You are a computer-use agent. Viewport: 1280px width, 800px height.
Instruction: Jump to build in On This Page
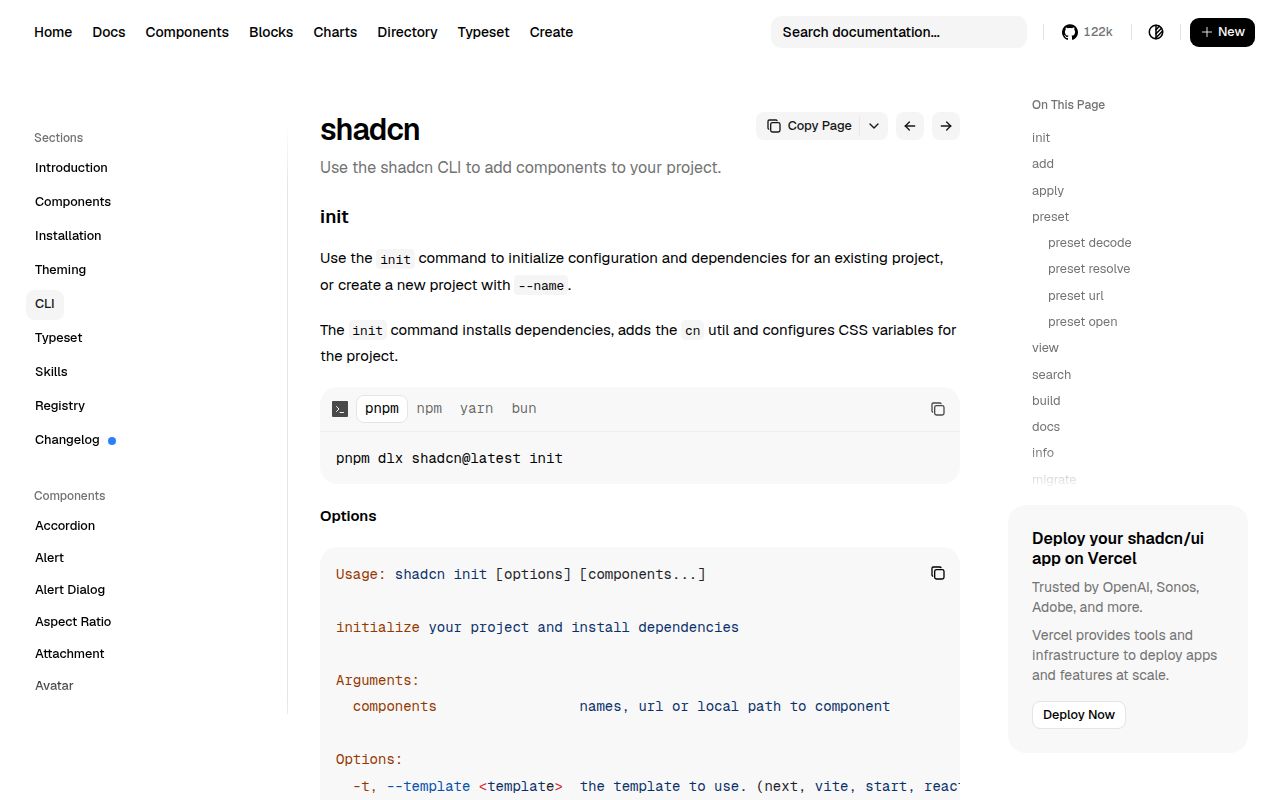pyautogui.click(x=1046, y=401)
